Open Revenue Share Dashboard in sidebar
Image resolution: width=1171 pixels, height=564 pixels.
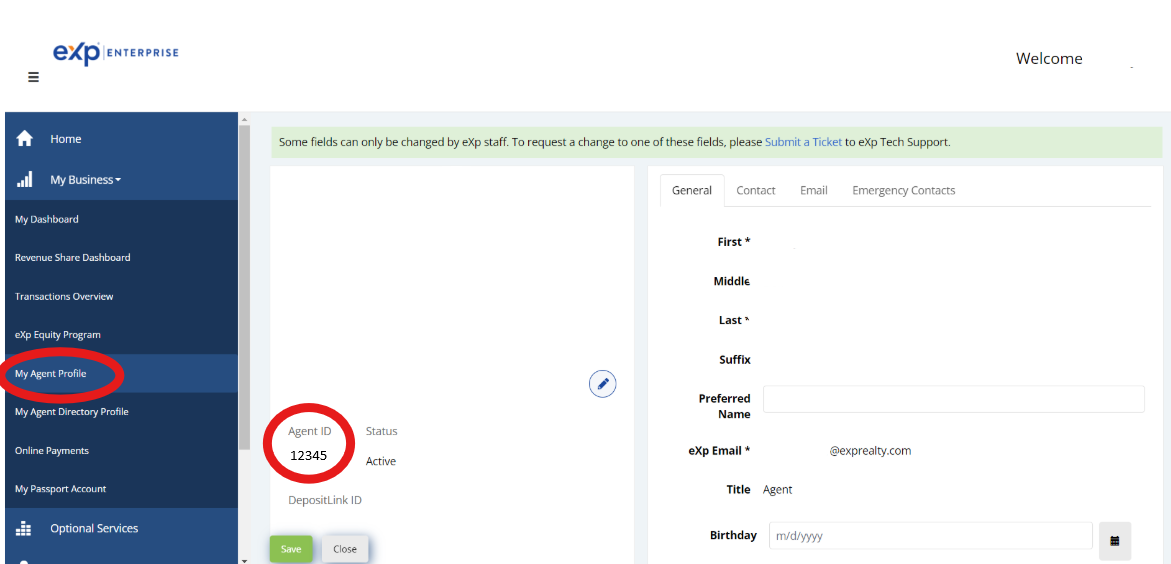pyautogui.click(x=73, y=257)
